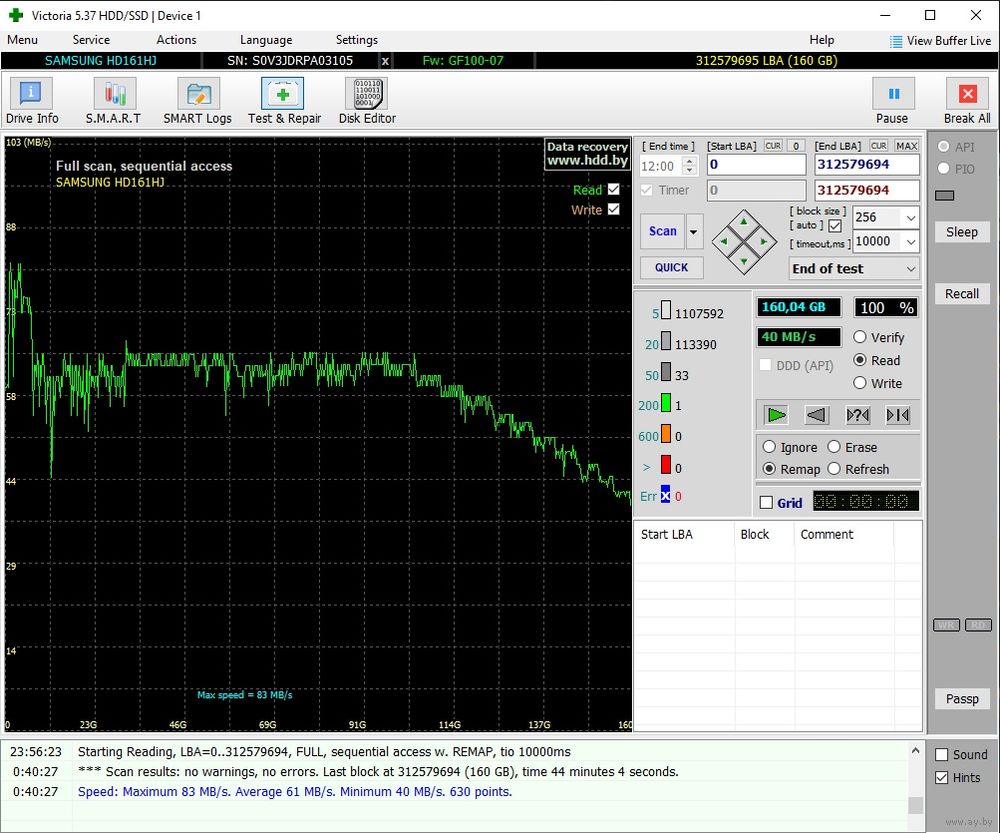
Task: Click MAX button for End LBA
Action: 906,145
